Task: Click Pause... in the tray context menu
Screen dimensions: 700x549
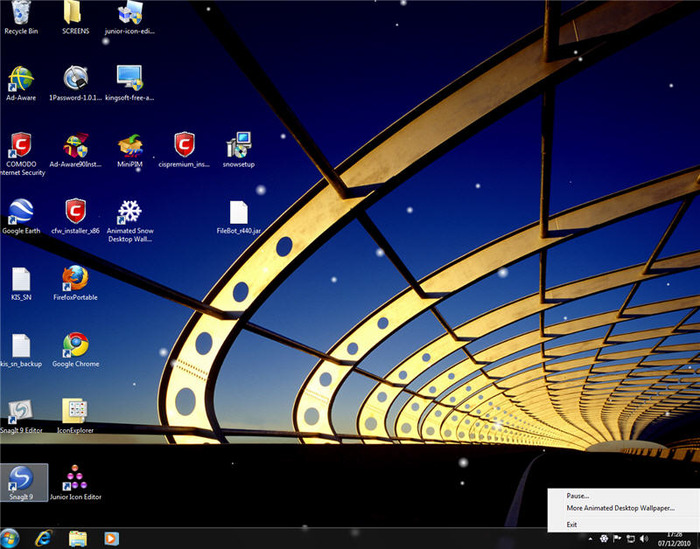Action: 578,495
